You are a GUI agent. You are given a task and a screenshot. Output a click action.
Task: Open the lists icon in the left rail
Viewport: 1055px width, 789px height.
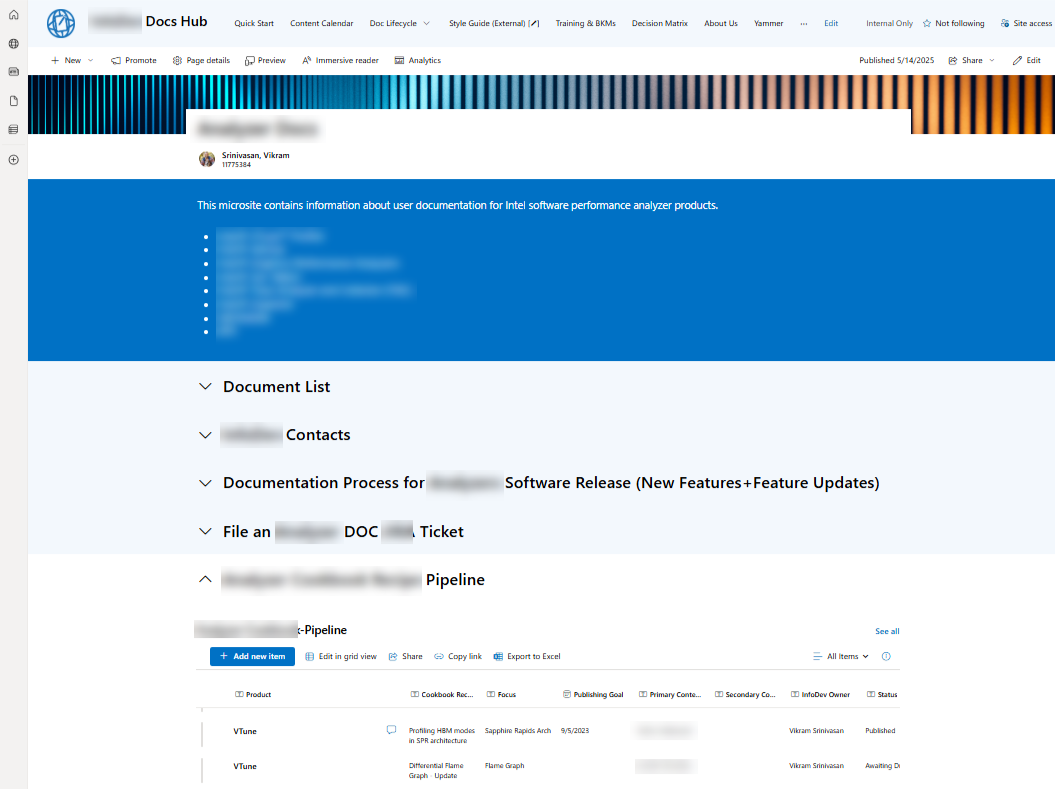click(13, 129)
